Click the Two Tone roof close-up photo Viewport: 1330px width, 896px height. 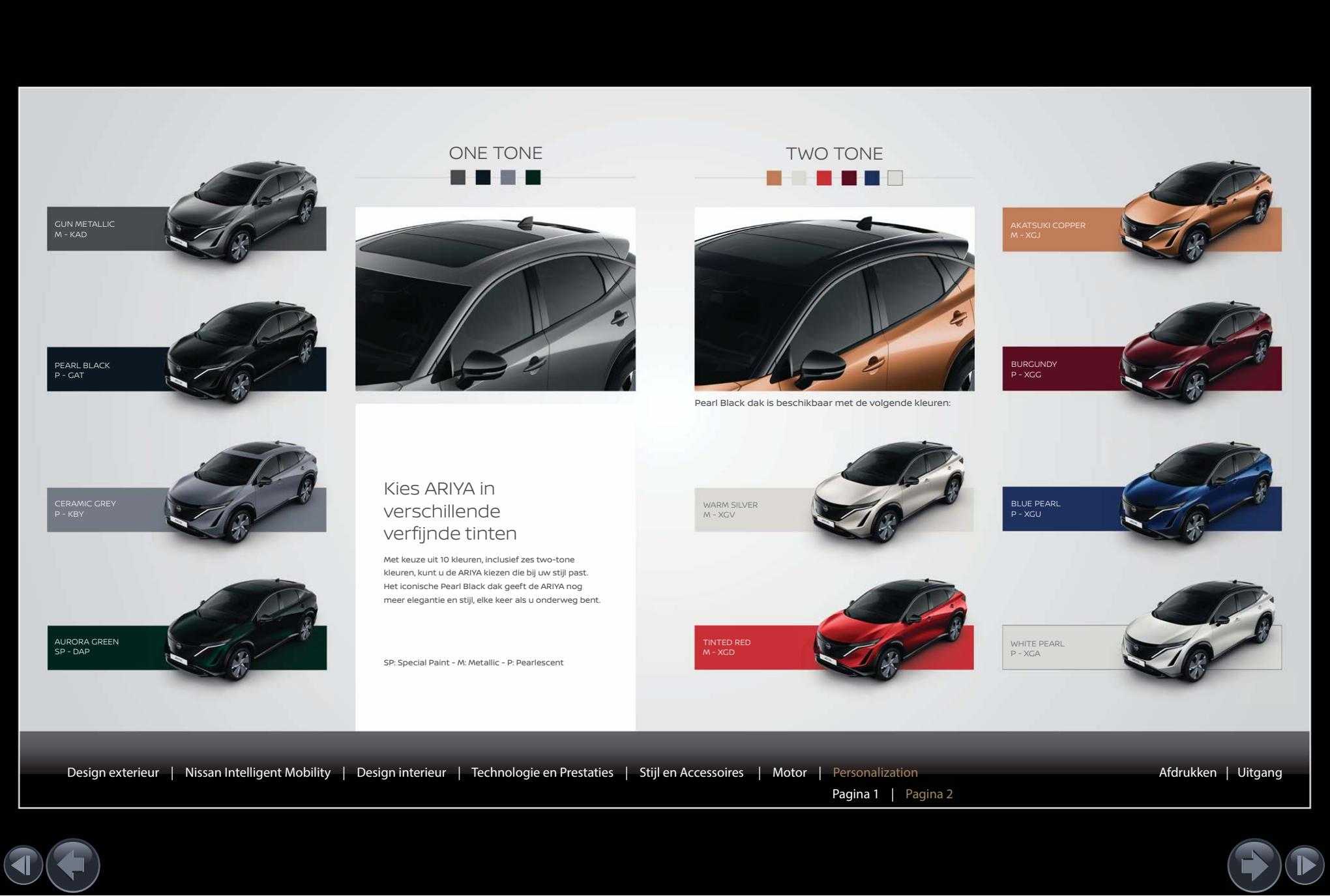coord(835,299)
